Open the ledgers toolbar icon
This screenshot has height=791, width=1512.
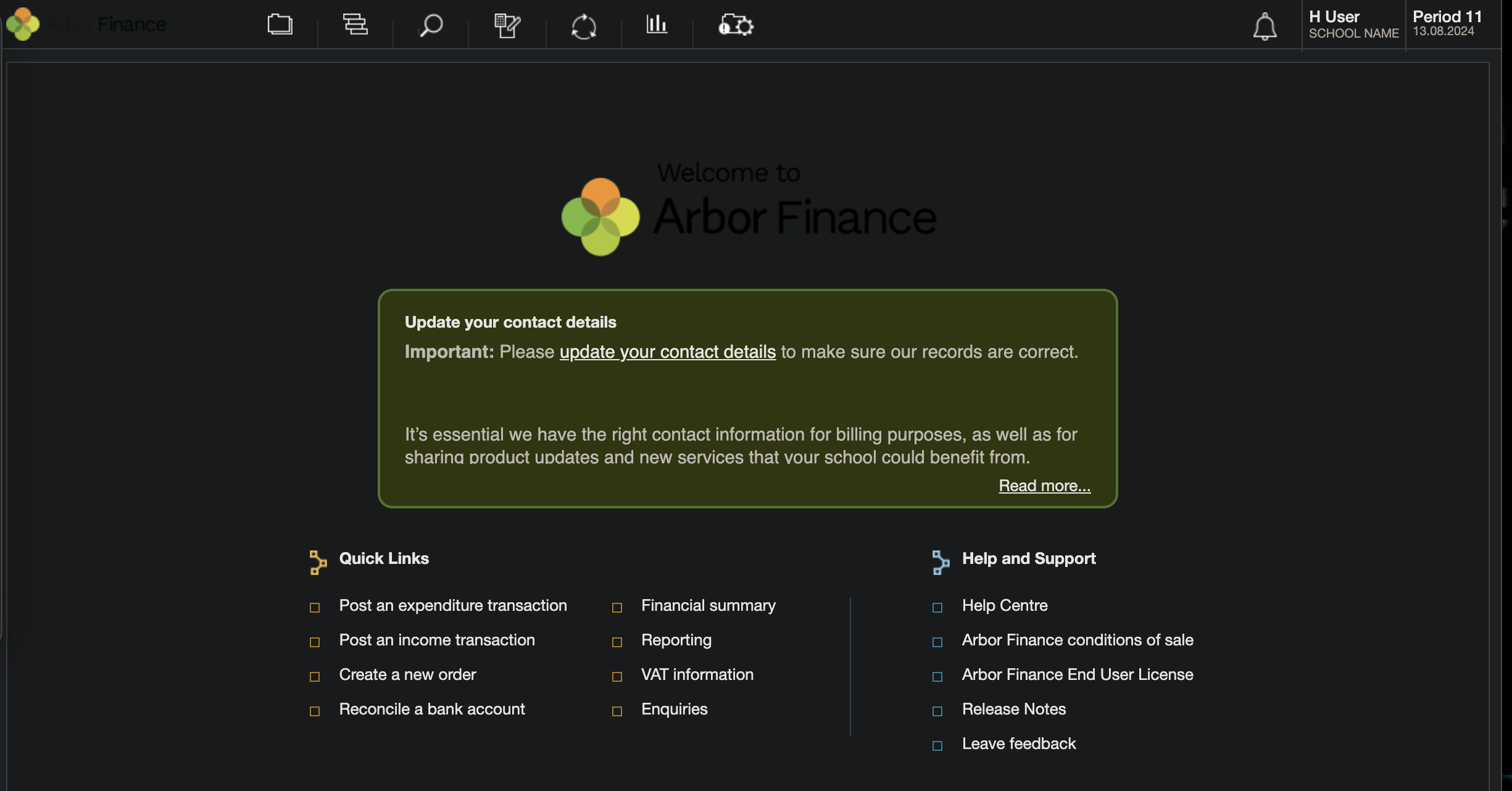[355, 25]
